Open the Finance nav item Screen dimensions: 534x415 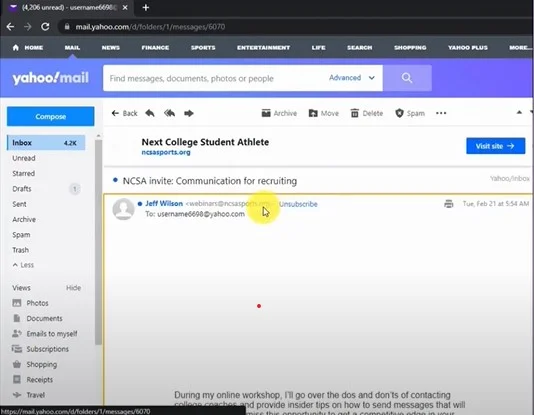pos(155,48)
